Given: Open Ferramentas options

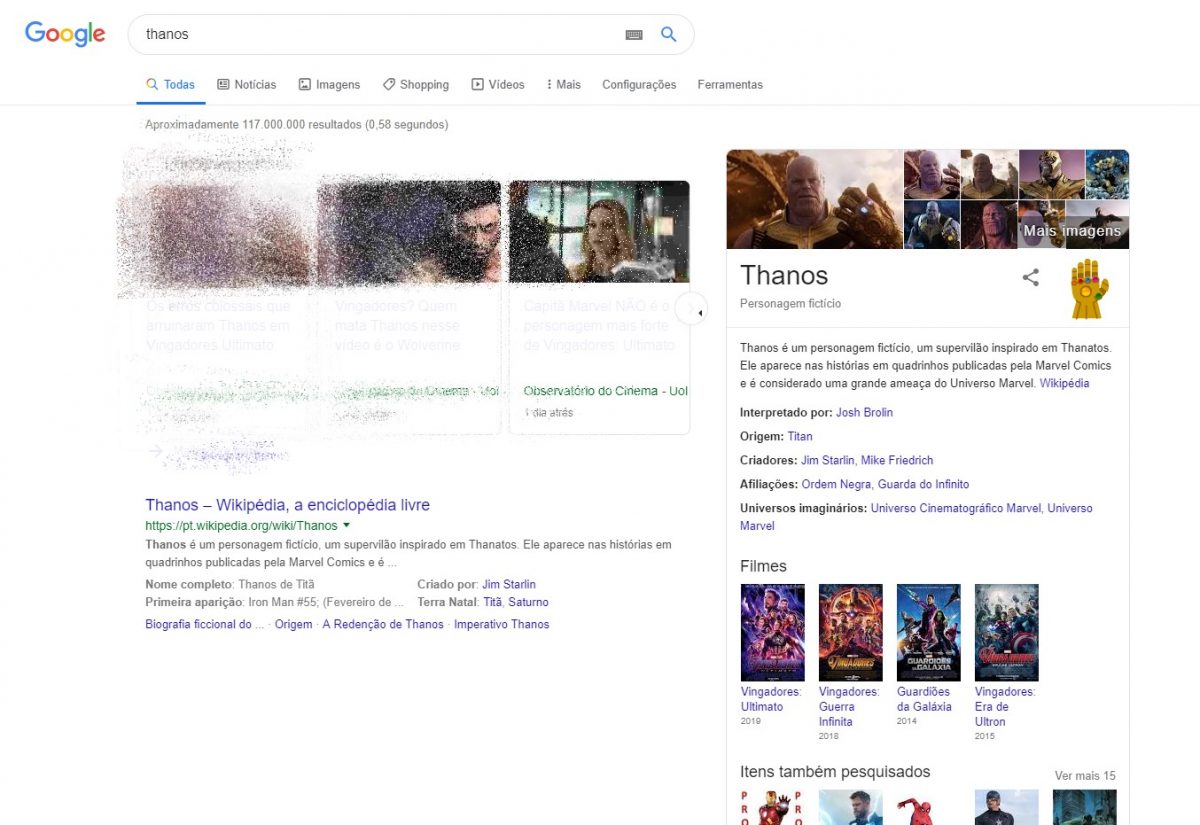Looking at the screenshot, I should (730, 85).
